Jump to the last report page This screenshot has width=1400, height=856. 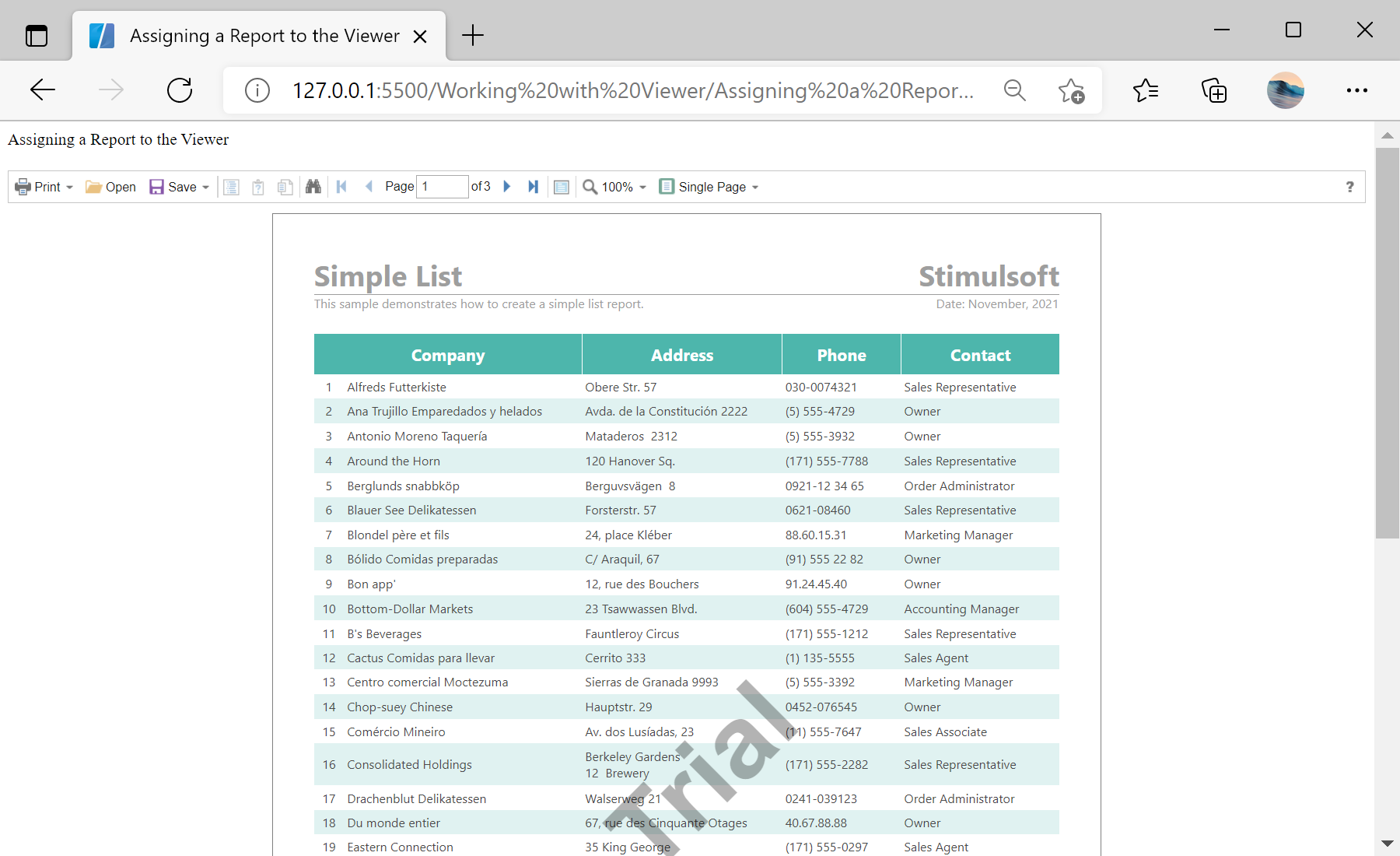533,187
